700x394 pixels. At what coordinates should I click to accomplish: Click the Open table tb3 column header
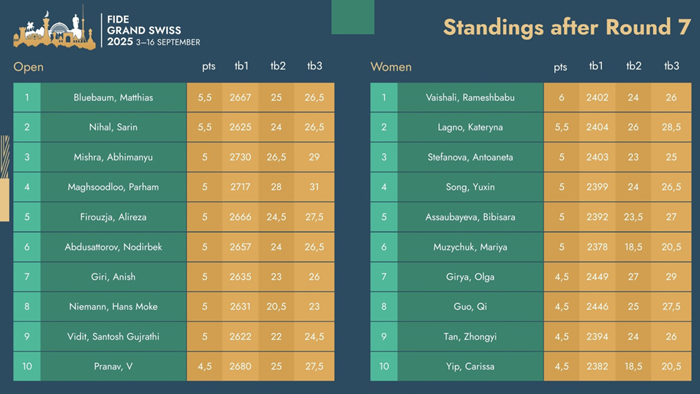pos(314,66)
